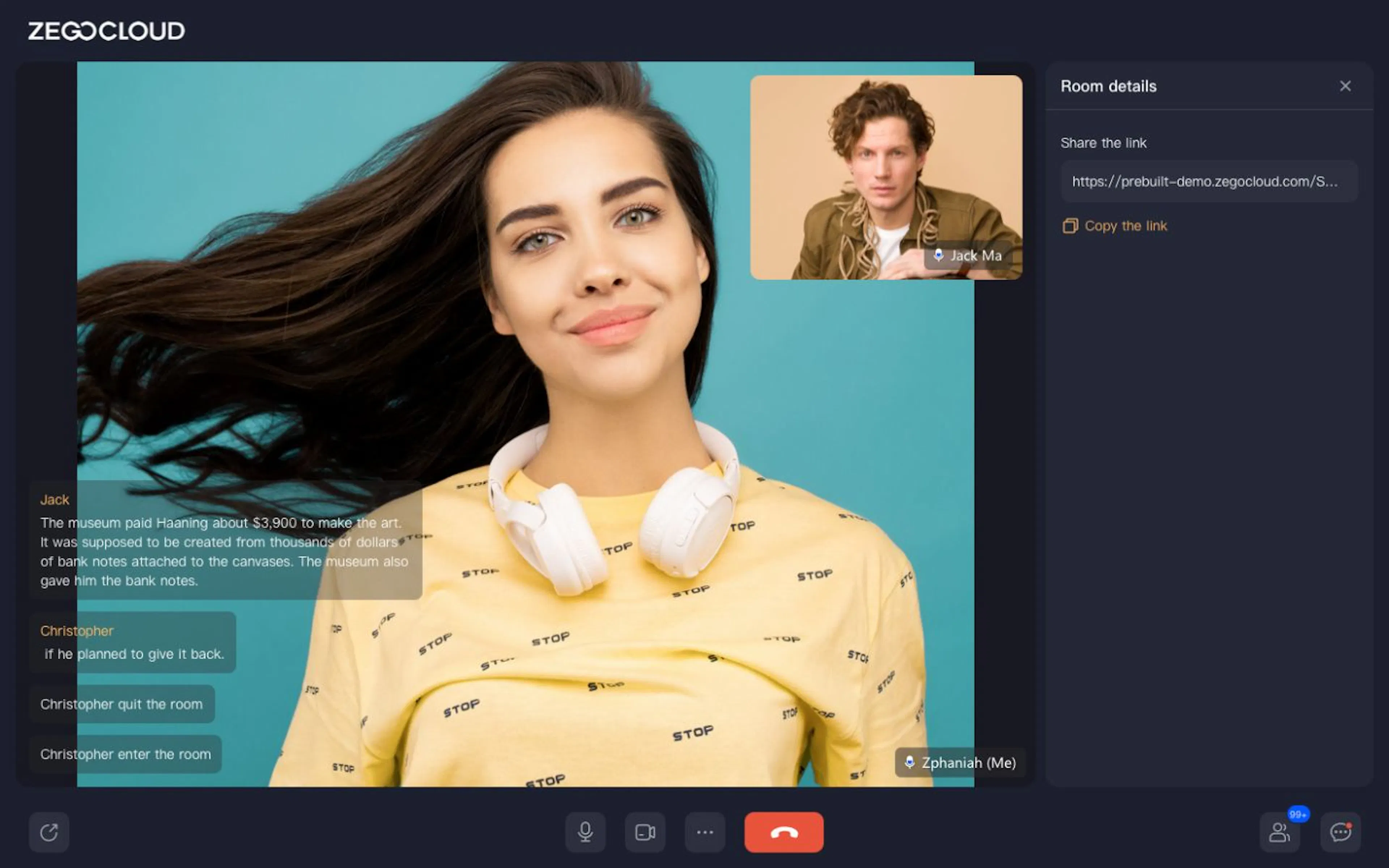Click the 99+ participant count badge

point(1298,814)
